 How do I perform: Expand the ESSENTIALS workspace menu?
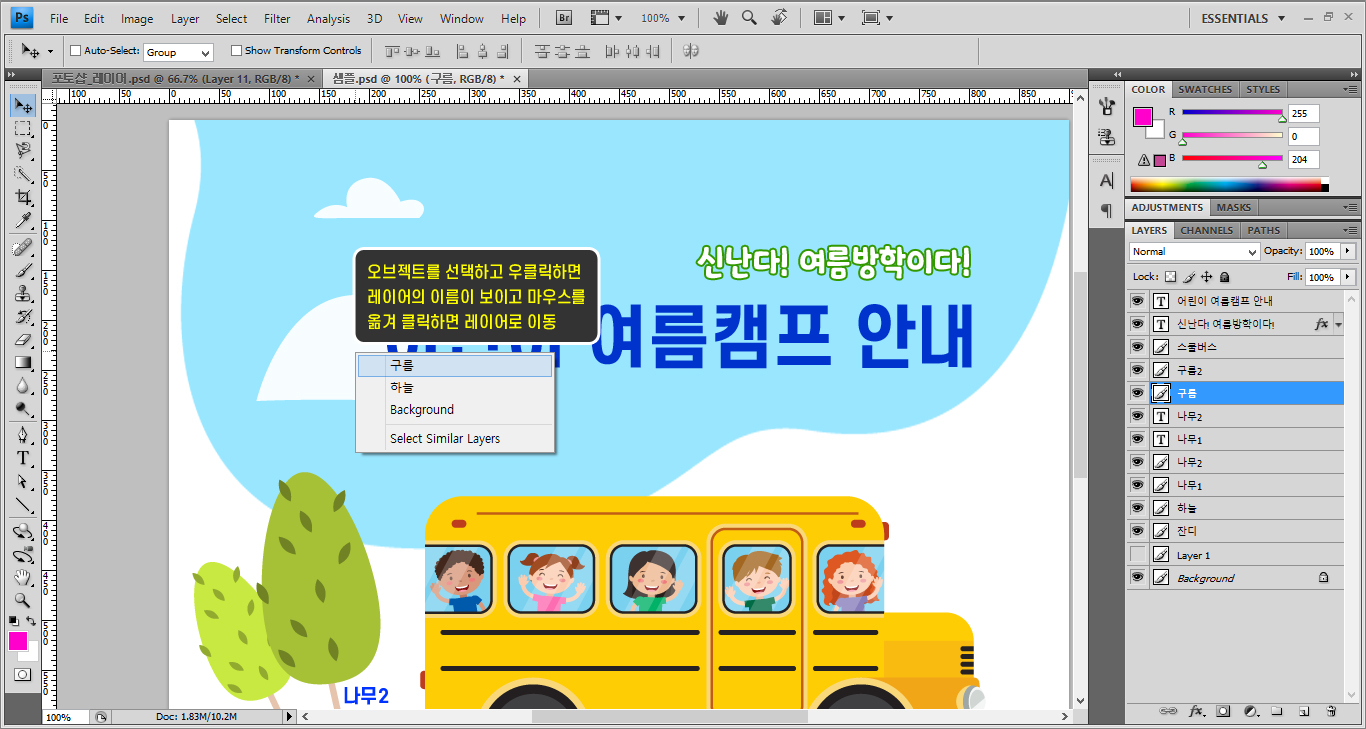tap(1241, 18)
